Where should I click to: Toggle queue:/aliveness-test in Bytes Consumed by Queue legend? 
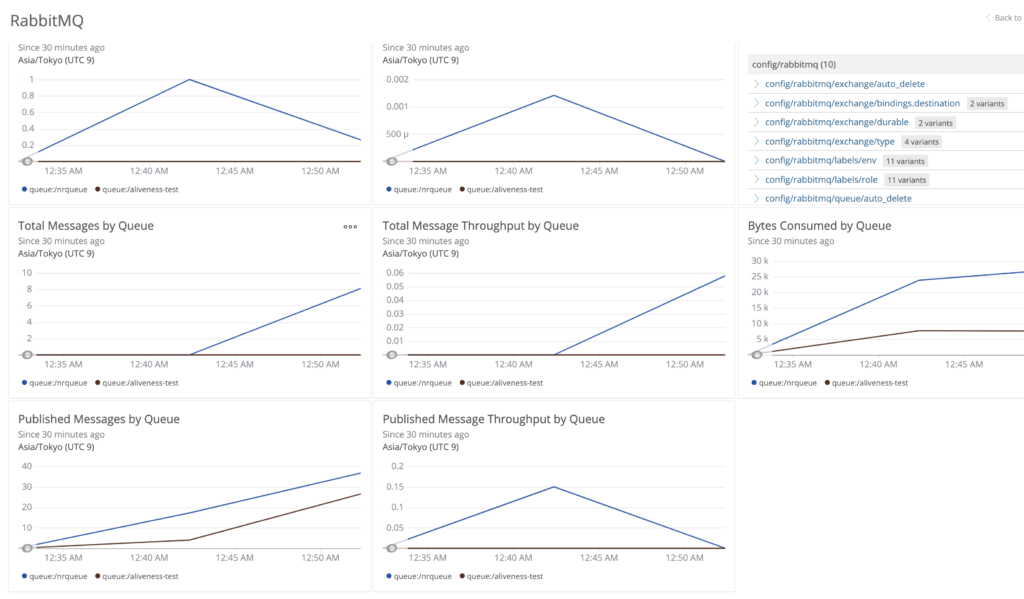click(866, 383)
